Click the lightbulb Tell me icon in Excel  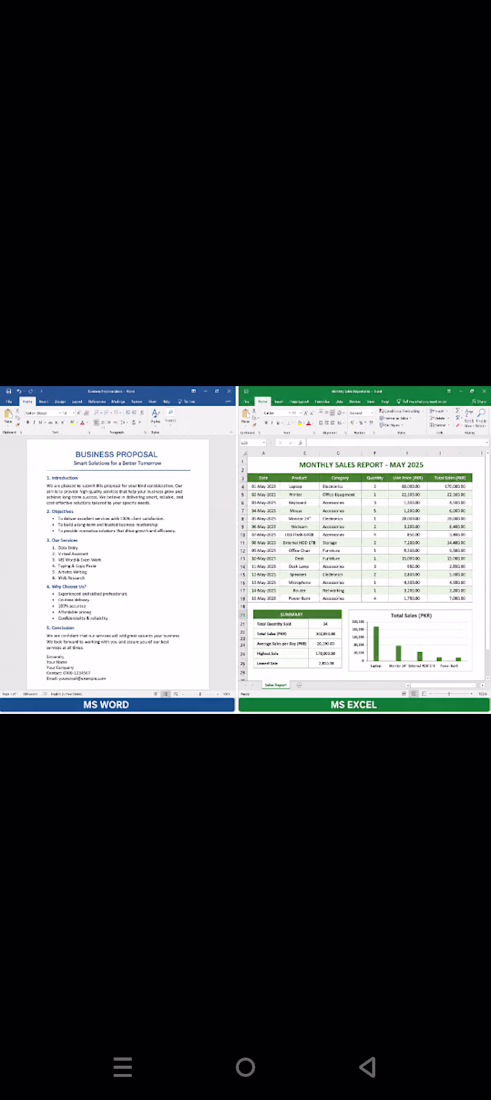pyautogui.click(x=398, y=401)
